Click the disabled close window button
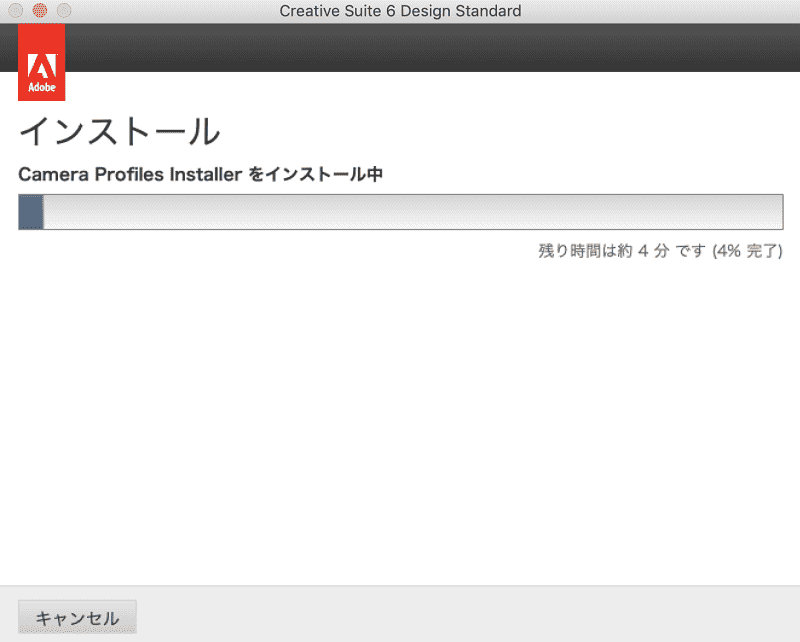 coord(16,10)
